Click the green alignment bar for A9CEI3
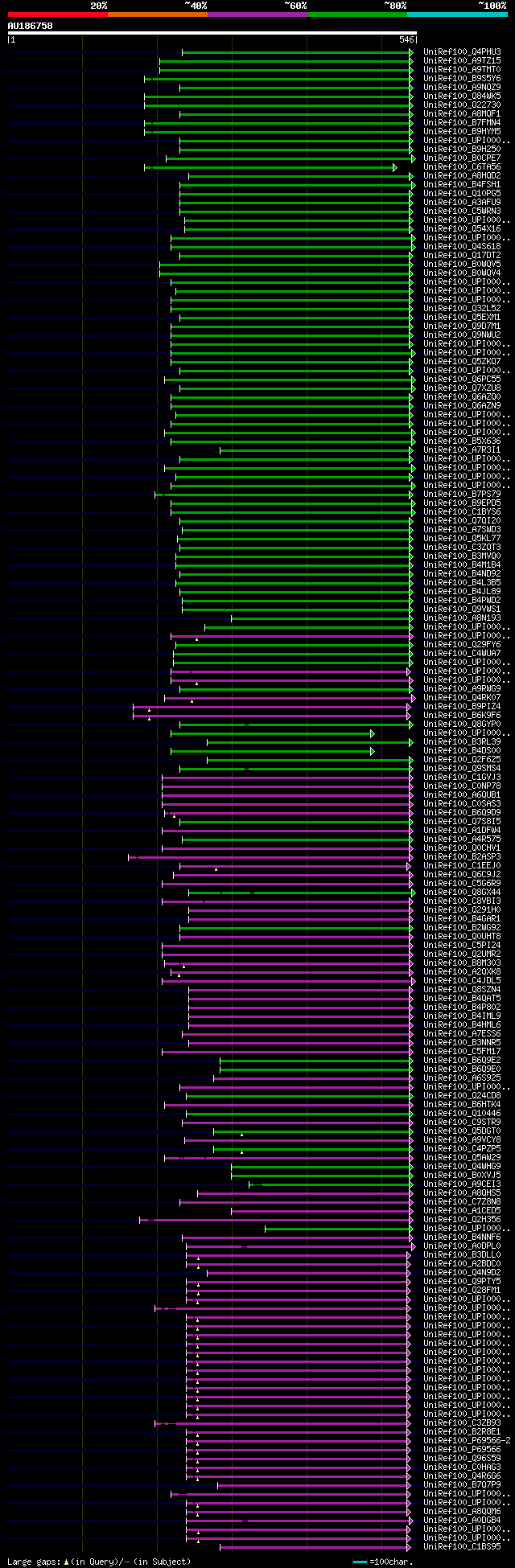This screenshot has height=1568, width=515. click(x=331, y=1184)
